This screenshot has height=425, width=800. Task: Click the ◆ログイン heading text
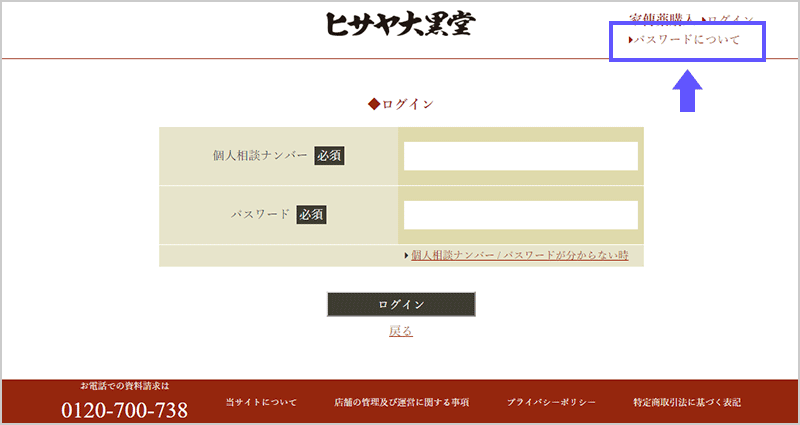click(x=401, y=104)
